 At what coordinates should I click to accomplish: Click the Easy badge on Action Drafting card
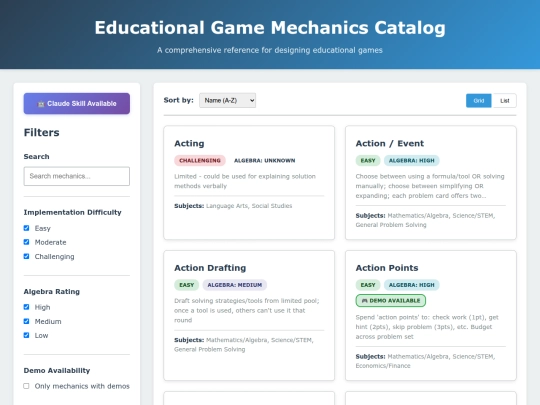tap(186, 285)
